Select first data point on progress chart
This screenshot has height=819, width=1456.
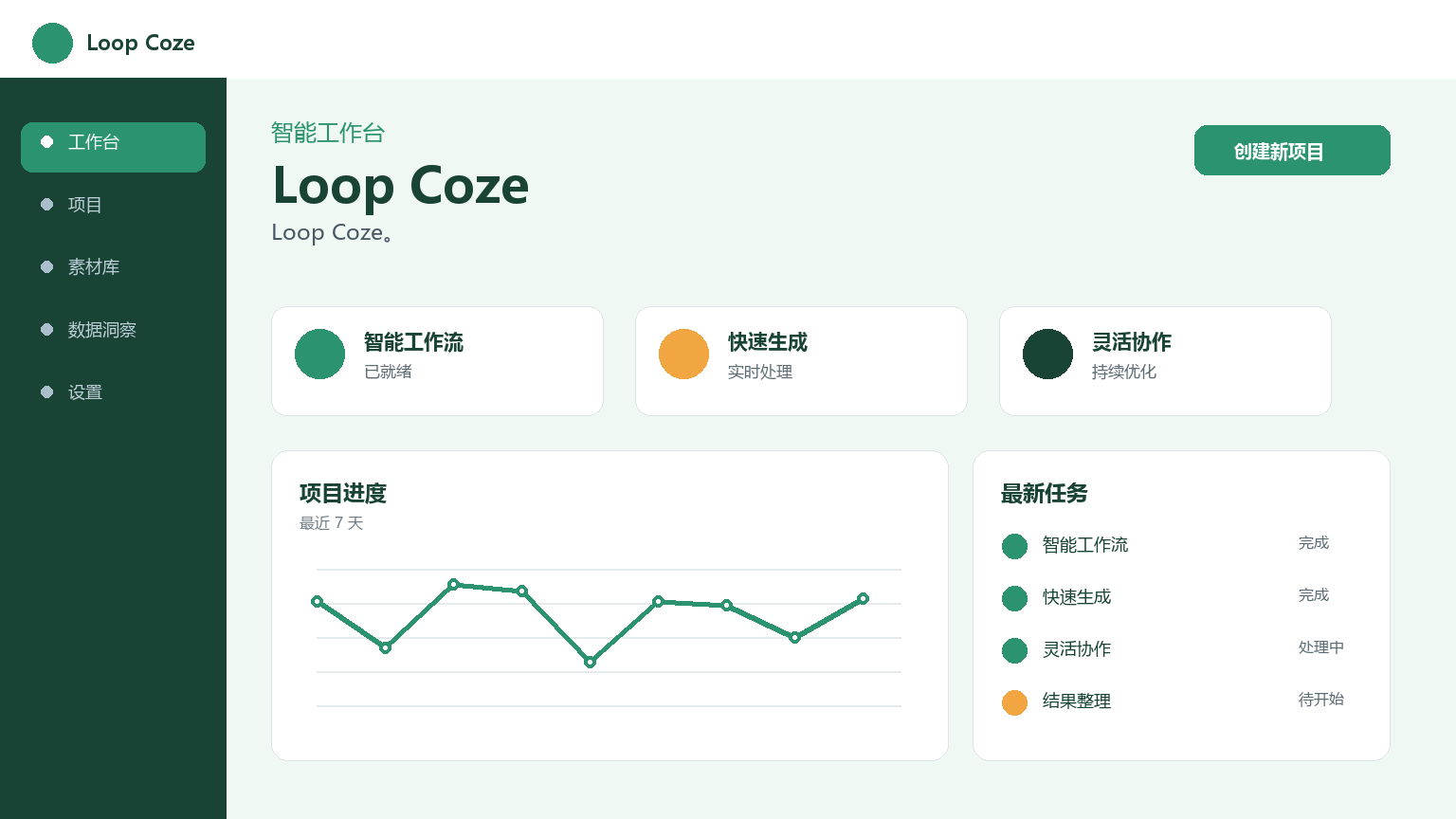317,601
